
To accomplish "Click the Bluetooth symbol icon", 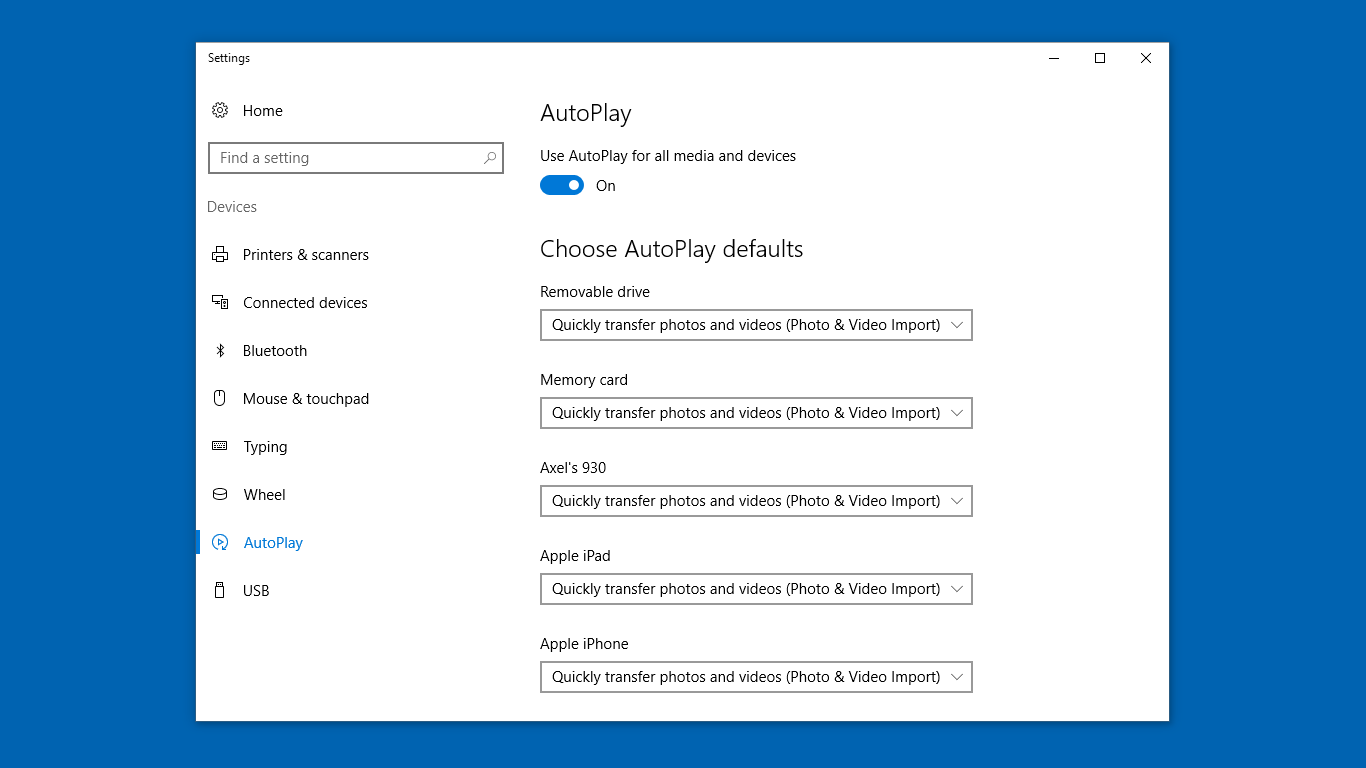I will coord(220,351).
